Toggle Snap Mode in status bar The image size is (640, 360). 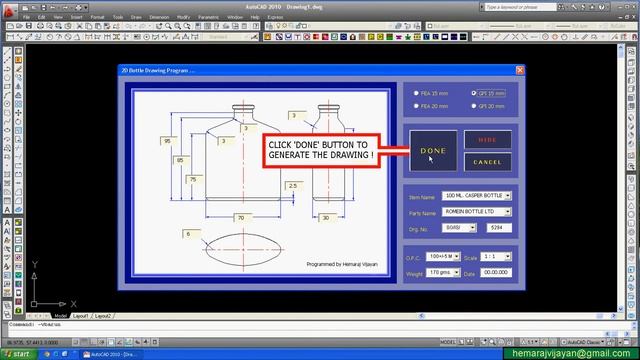(76, 342)
